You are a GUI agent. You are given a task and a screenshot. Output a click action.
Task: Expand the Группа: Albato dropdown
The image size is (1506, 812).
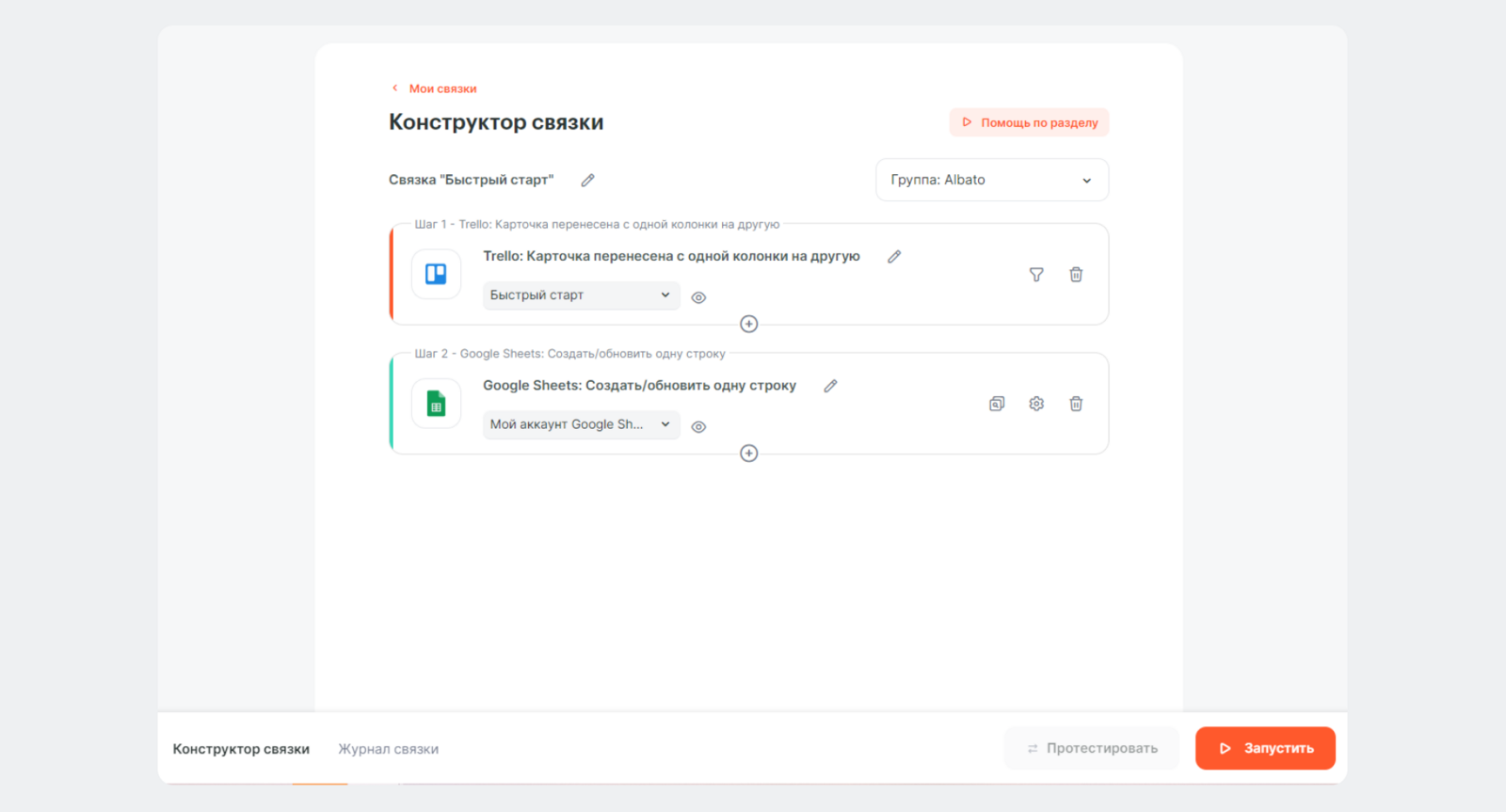pyautogui.click(x=991, y=180)
